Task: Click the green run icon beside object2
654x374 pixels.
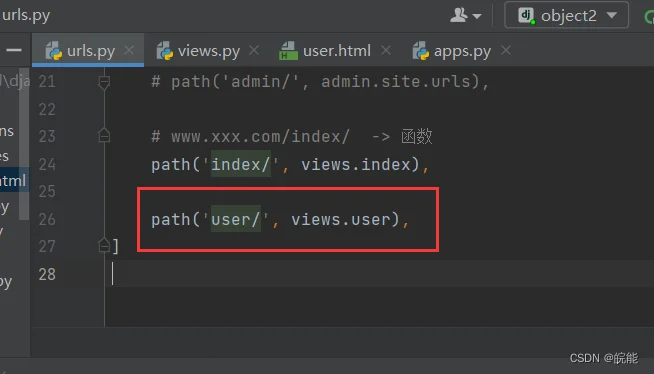Action: coord(649,17)
